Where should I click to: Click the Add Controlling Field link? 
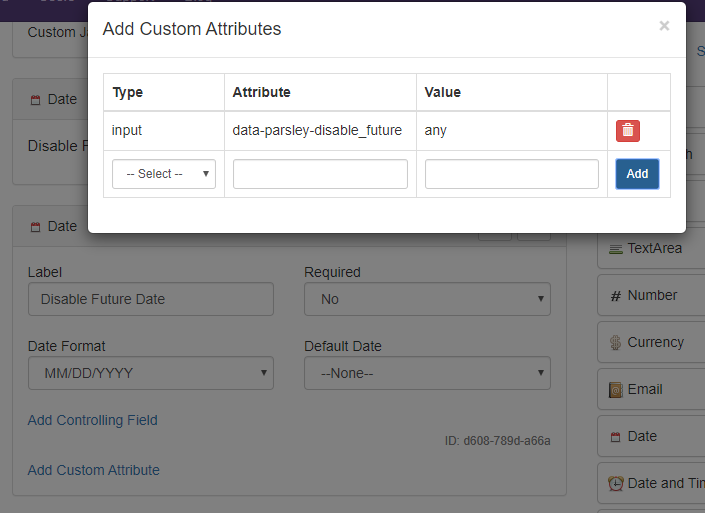coord(92,420)
